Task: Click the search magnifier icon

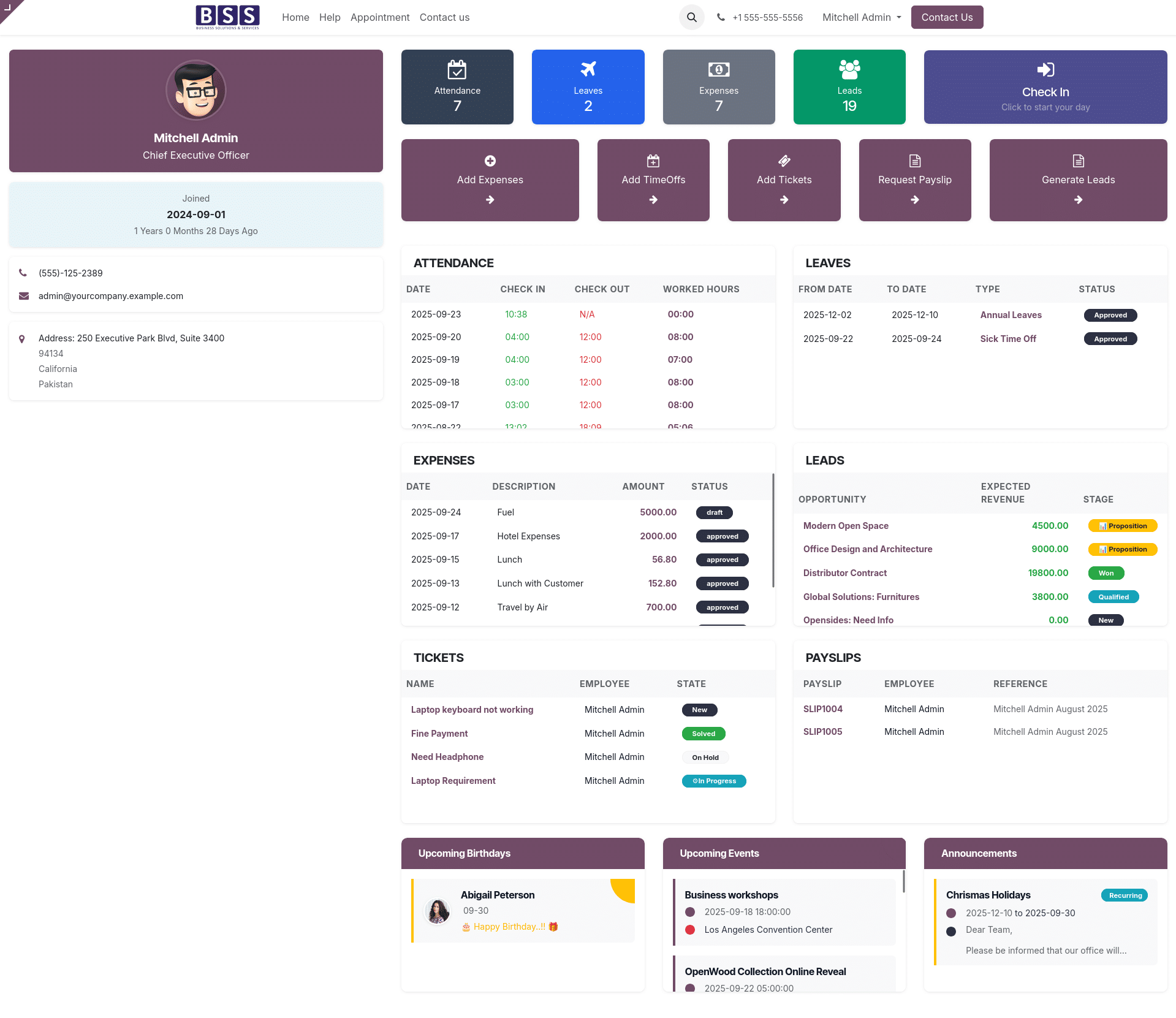Action: (x=691, y=17)
